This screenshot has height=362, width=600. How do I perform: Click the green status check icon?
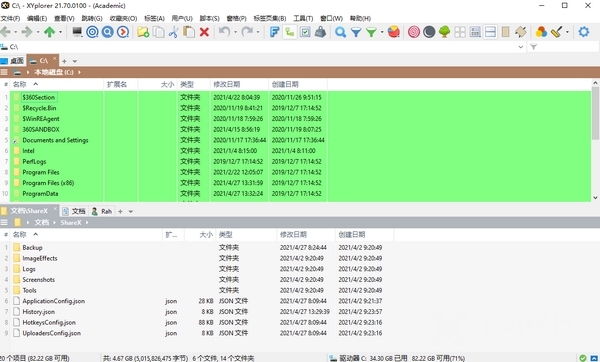click(582, 358)
